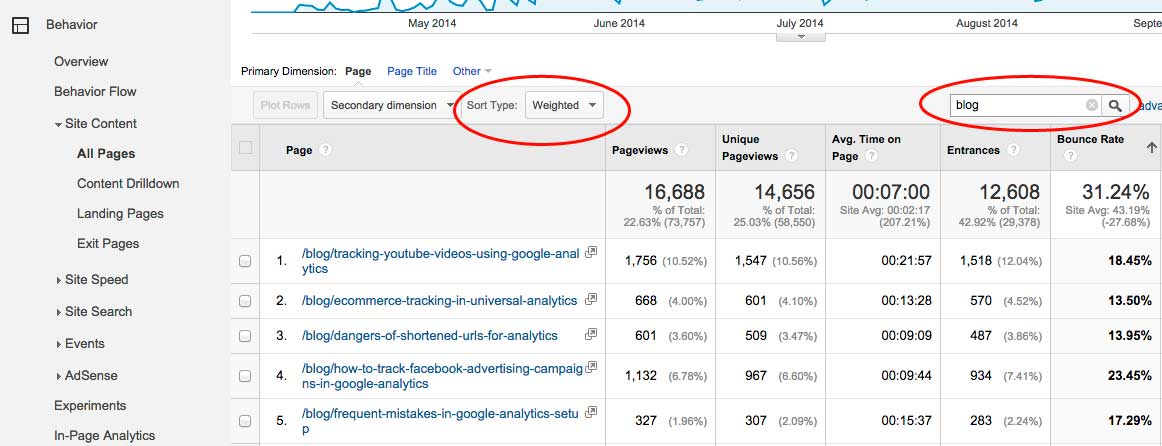Tick the checkbox for row 1
The image size is (1162, 446).
coord(246,261)
